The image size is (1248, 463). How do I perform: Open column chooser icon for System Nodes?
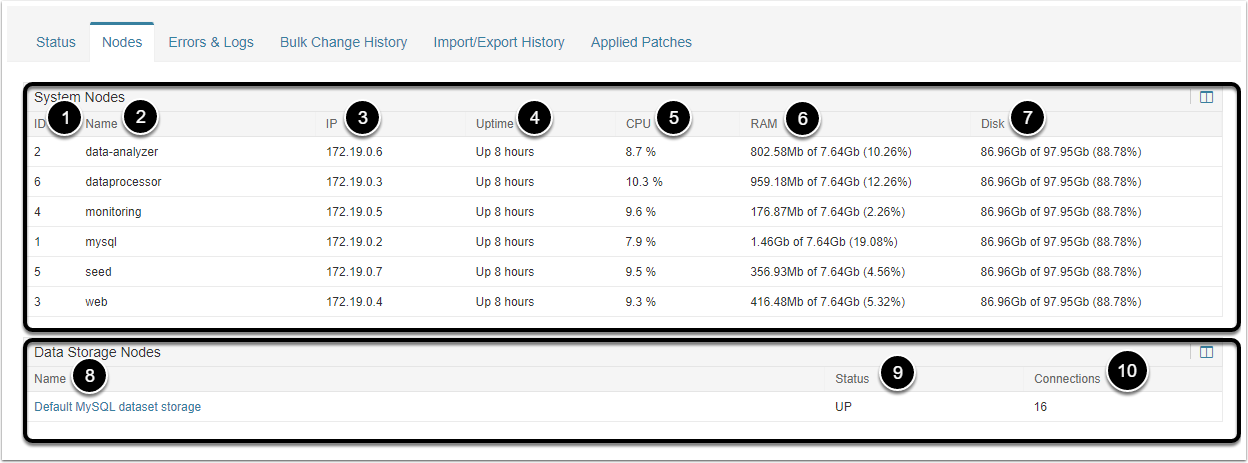(x=1206, y=97)
